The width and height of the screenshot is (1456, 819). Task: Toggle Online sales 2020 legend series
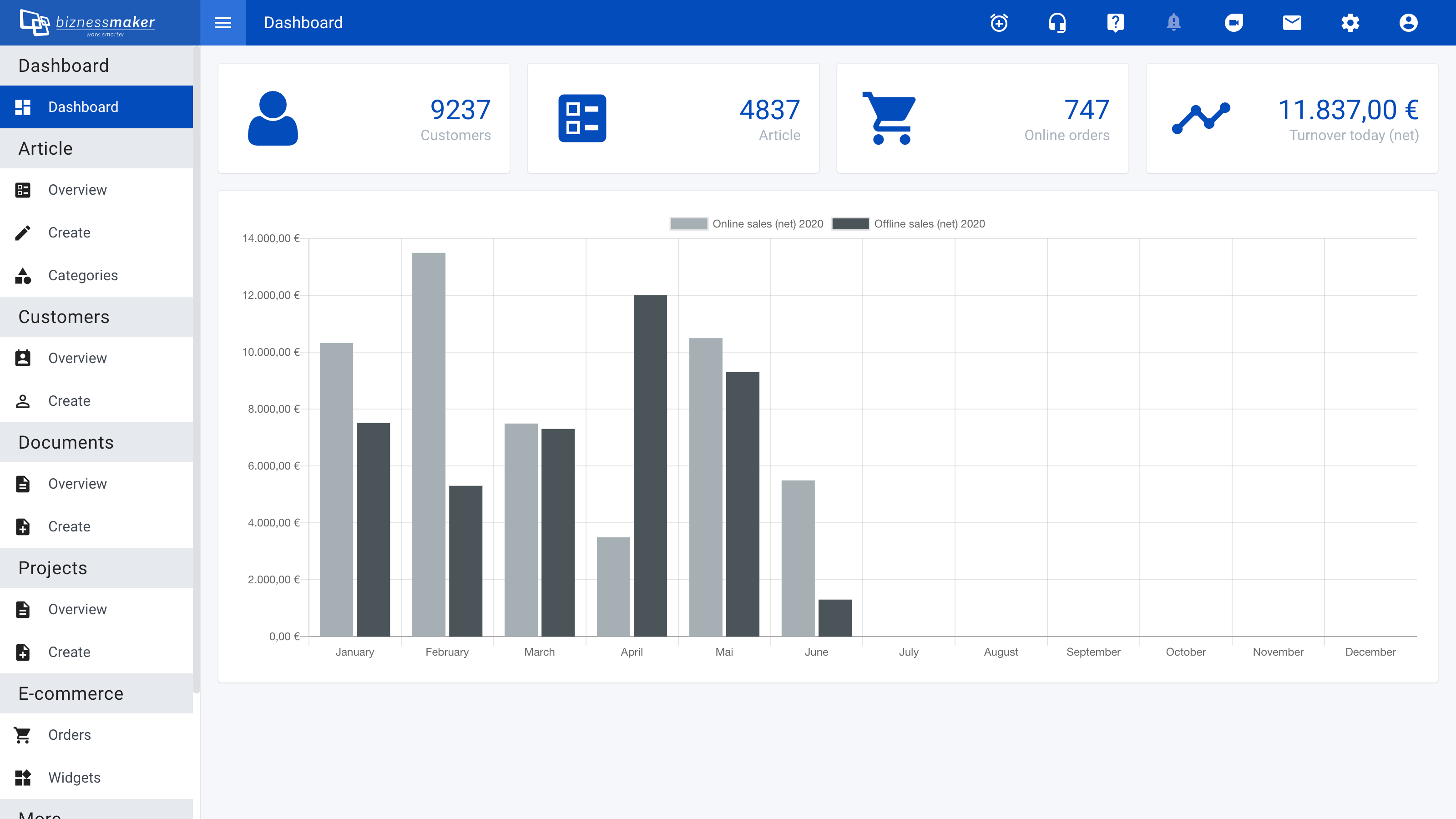[x=746, y=224]
